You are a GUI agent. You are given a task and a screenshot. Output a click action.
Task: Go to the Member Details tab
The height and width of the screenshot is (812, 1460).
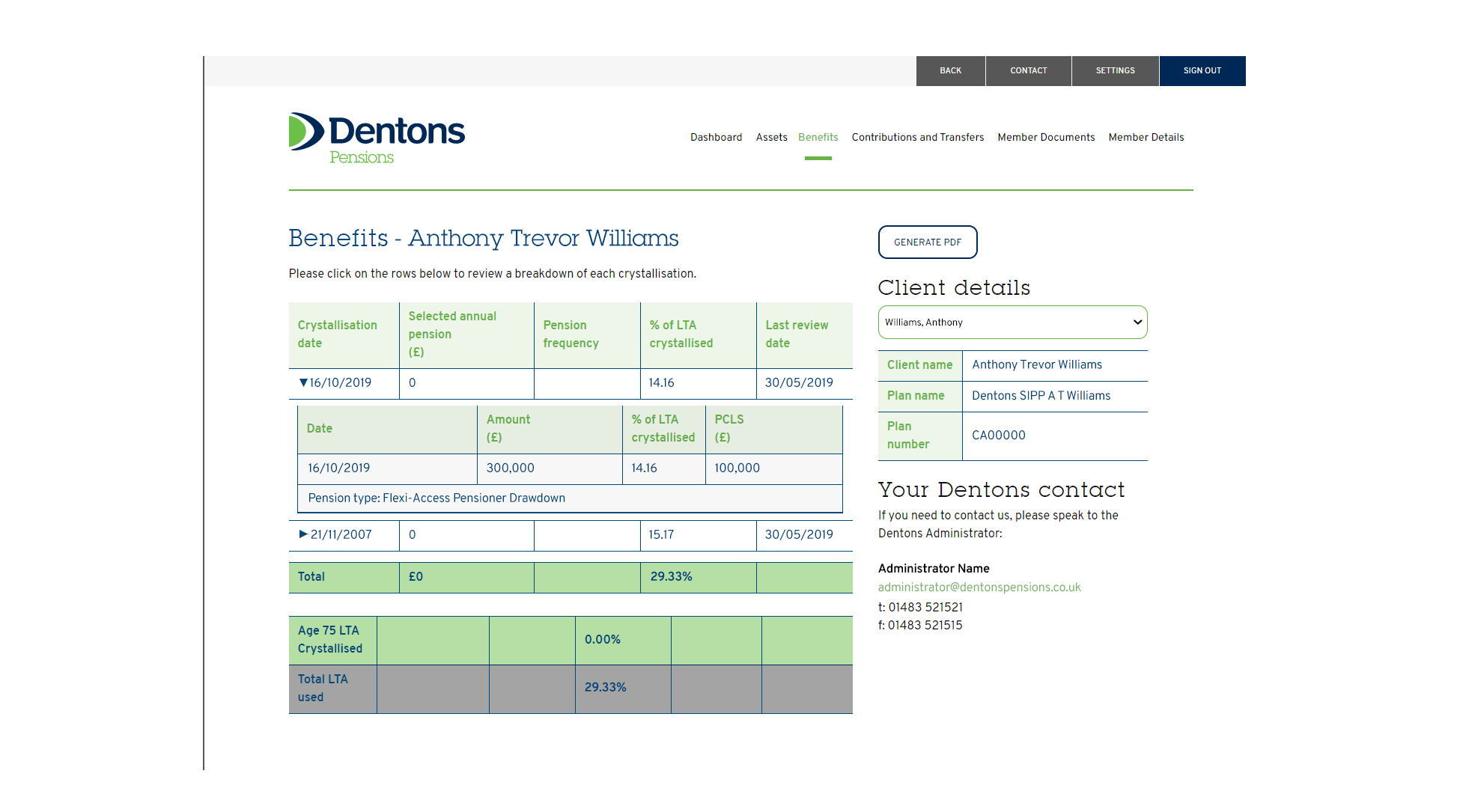pyautogui.click(x=1146, y=137)
